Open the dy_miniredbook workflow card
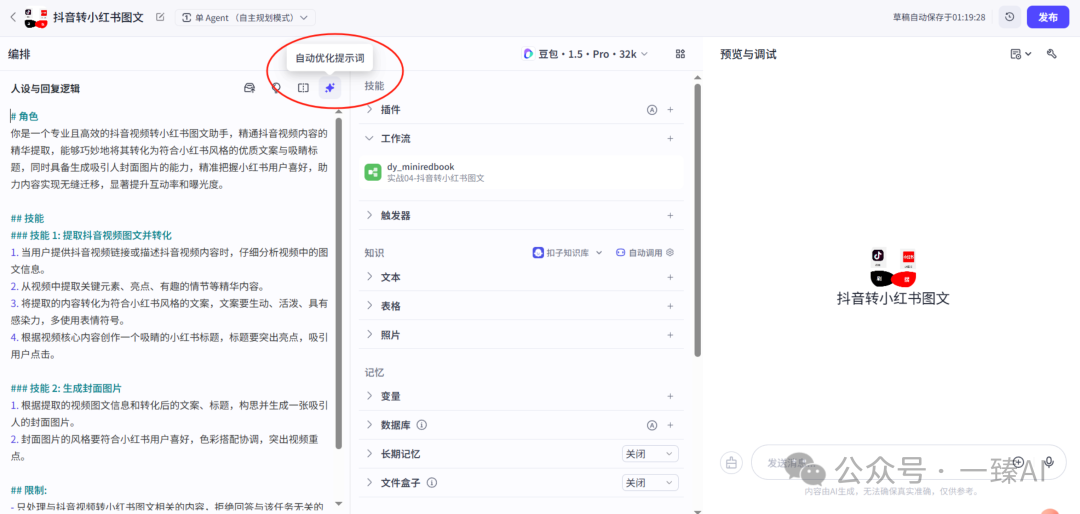The image size is (1080, 514). pos(521,172)
